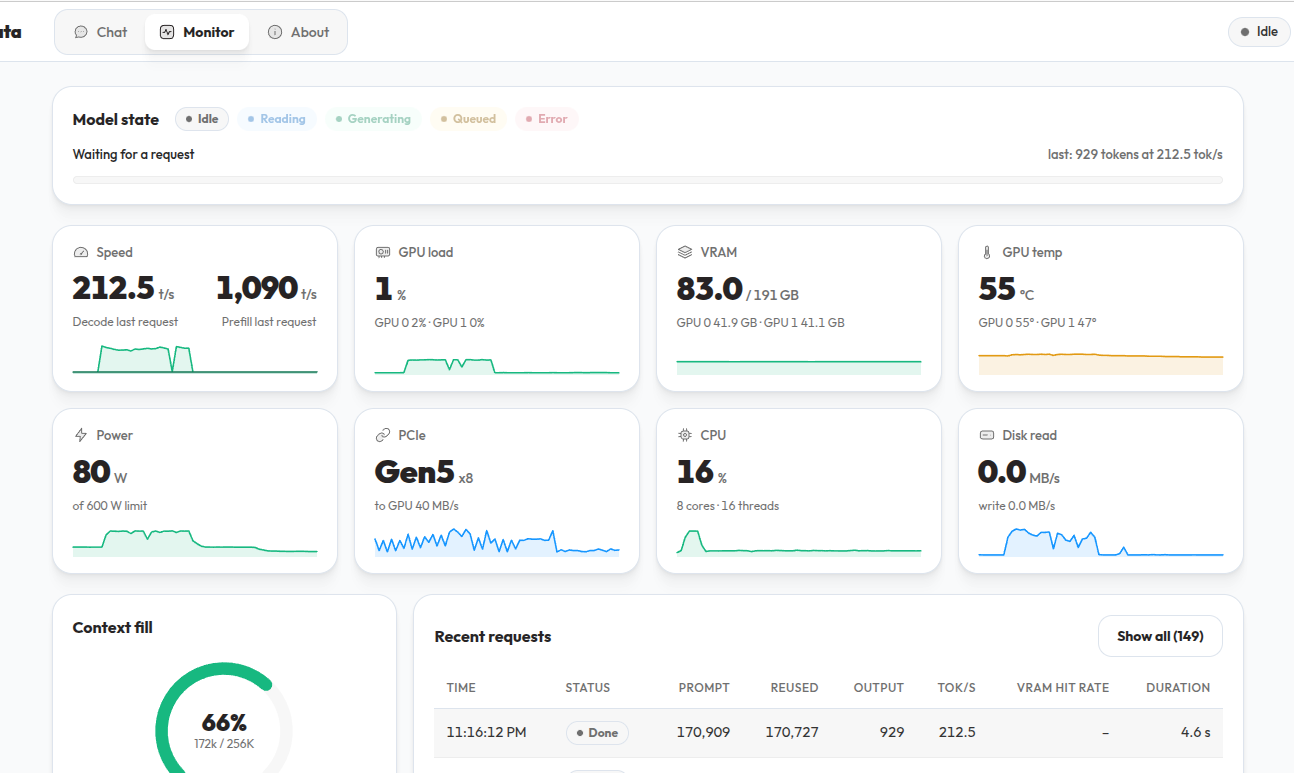
Task: Click the Speed sparkline chart
Action: 195,358
